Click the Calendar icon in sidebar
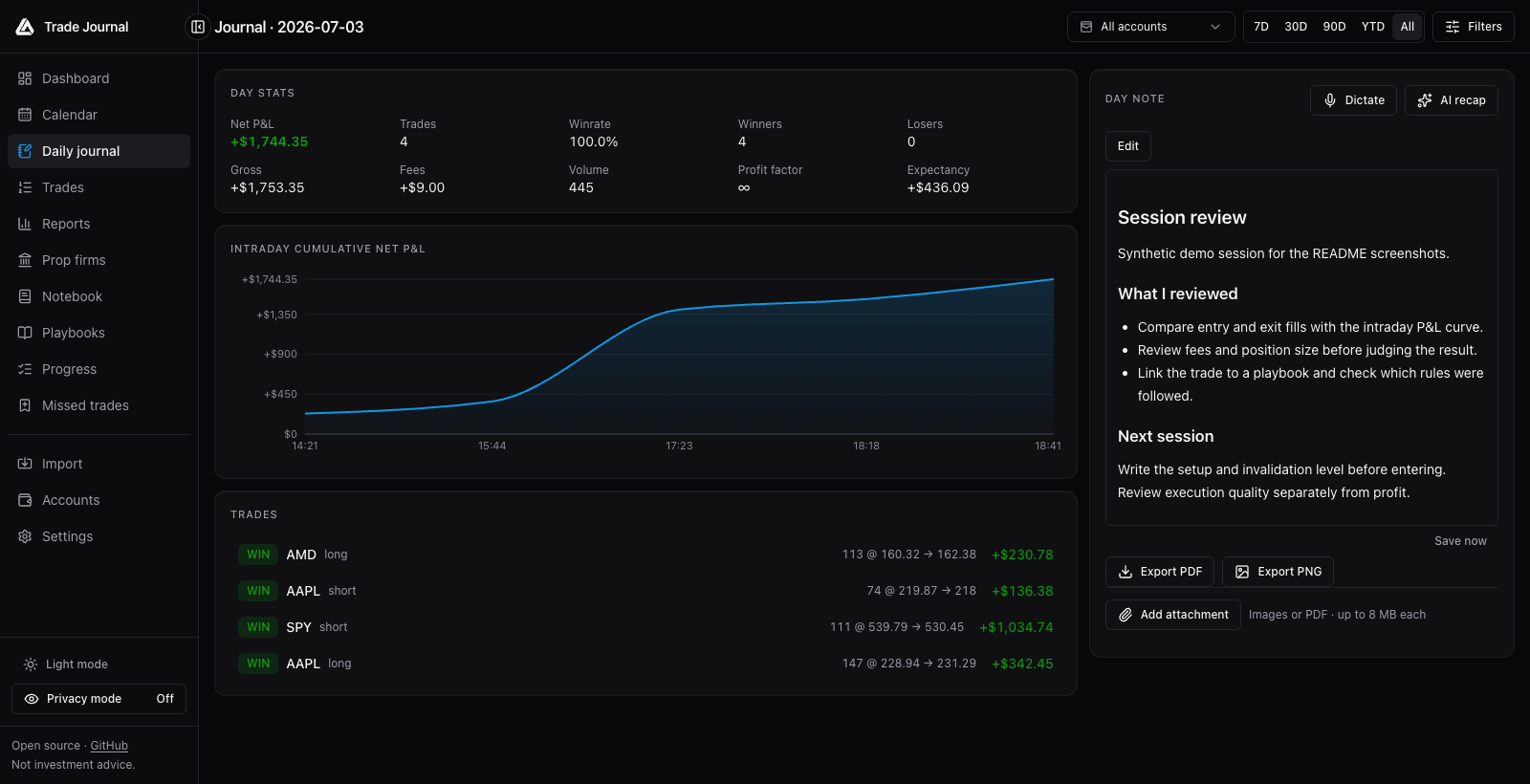Viewport: 1530px width, 784px height. click(25, 115)
